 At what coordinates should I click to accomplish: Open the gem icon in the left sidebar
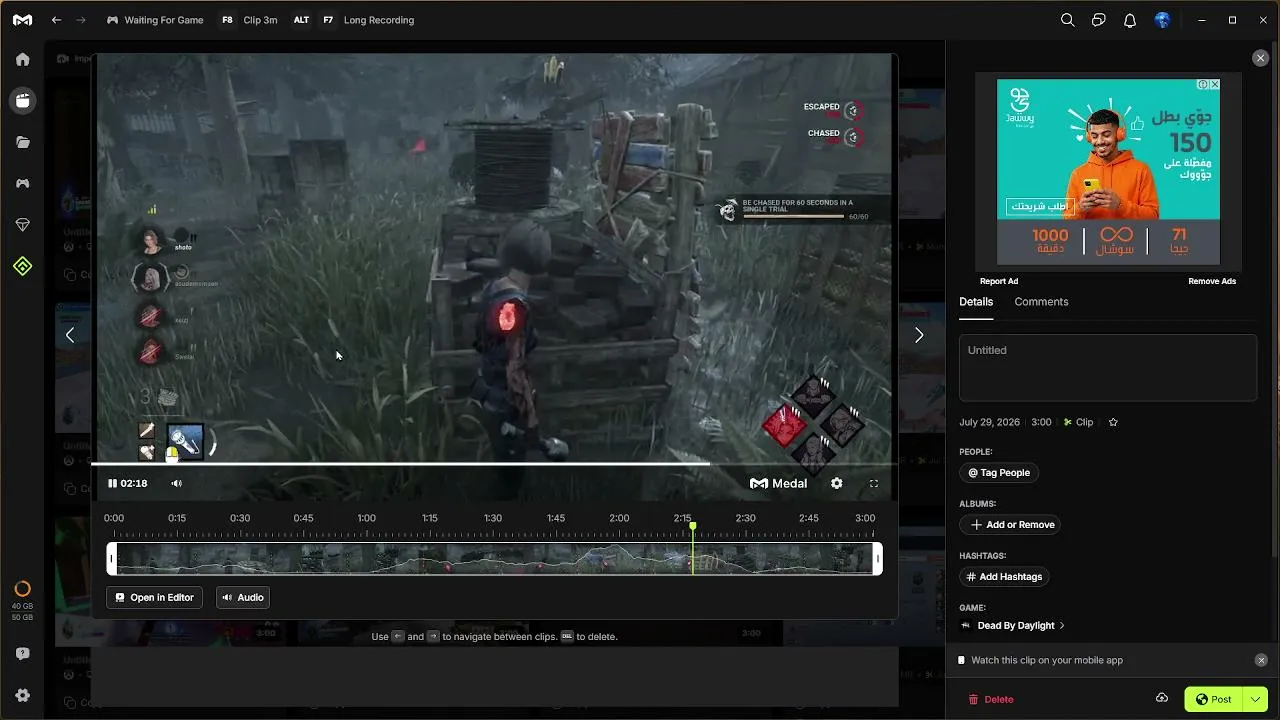(22, 225)
